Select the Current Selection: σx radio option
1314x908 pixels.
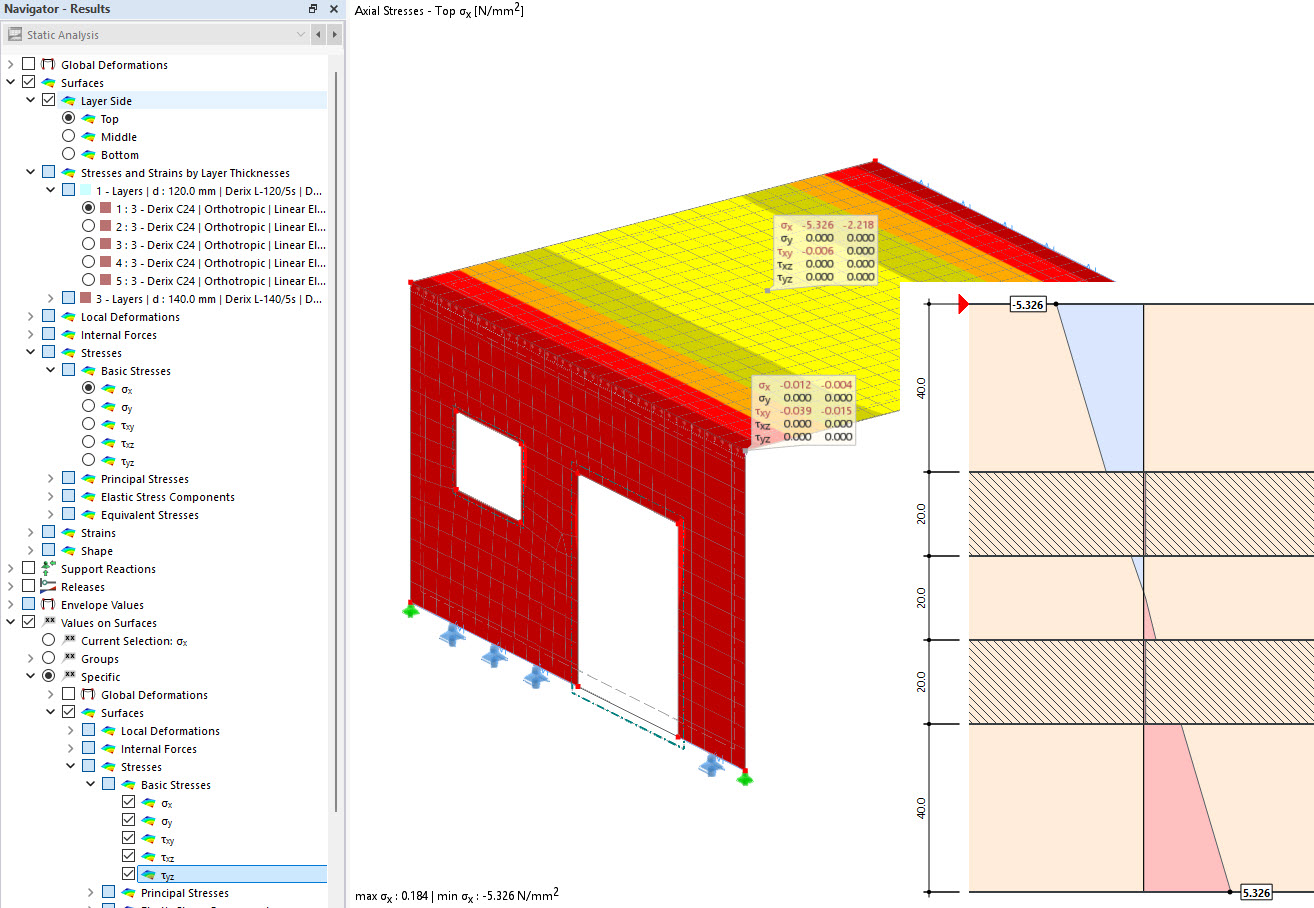pyautogui.click(x=48, y=641)
